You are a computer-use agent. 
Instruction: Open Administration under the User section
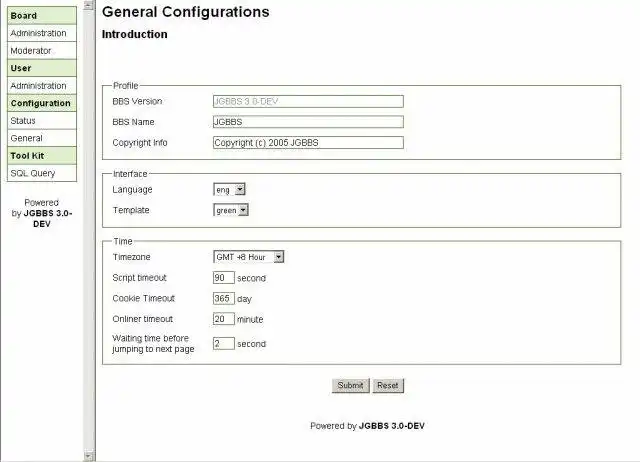[38, 86]
